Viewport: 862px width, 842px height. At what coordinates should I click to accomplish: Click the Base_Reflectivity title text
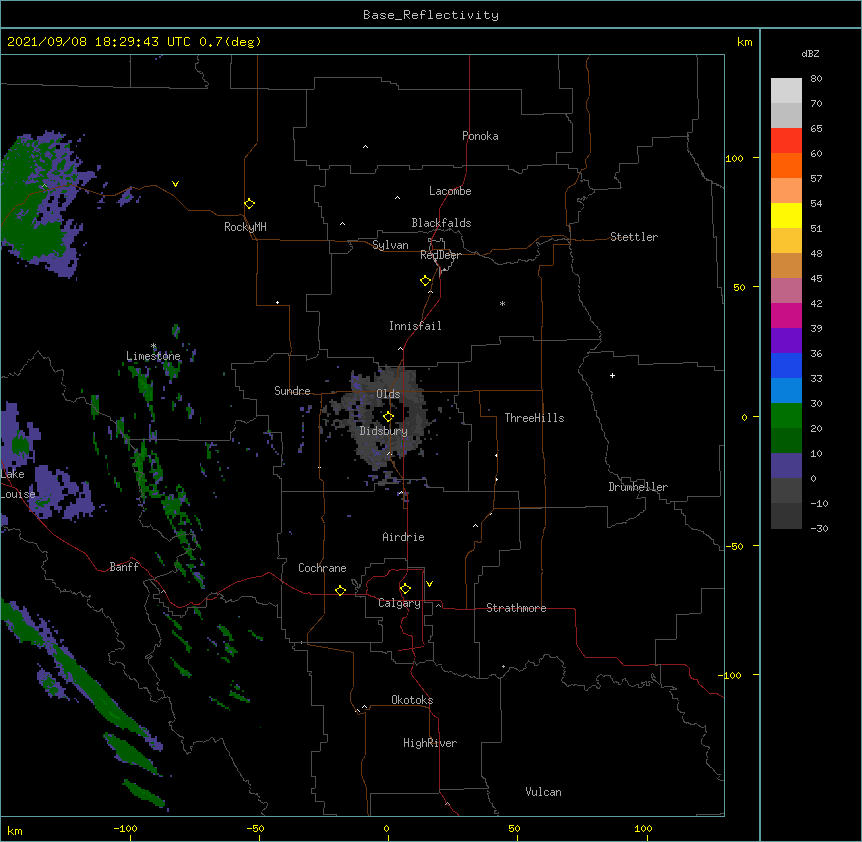pyautogui.click(x=431, y=15)
